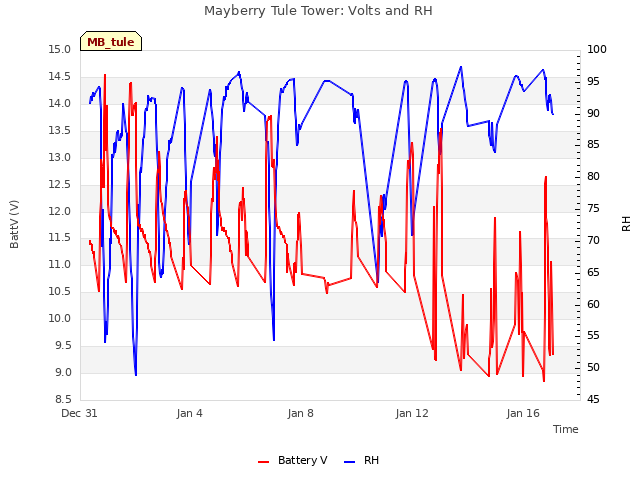Click the 14.5 voltage tick label

pos(60,76)
